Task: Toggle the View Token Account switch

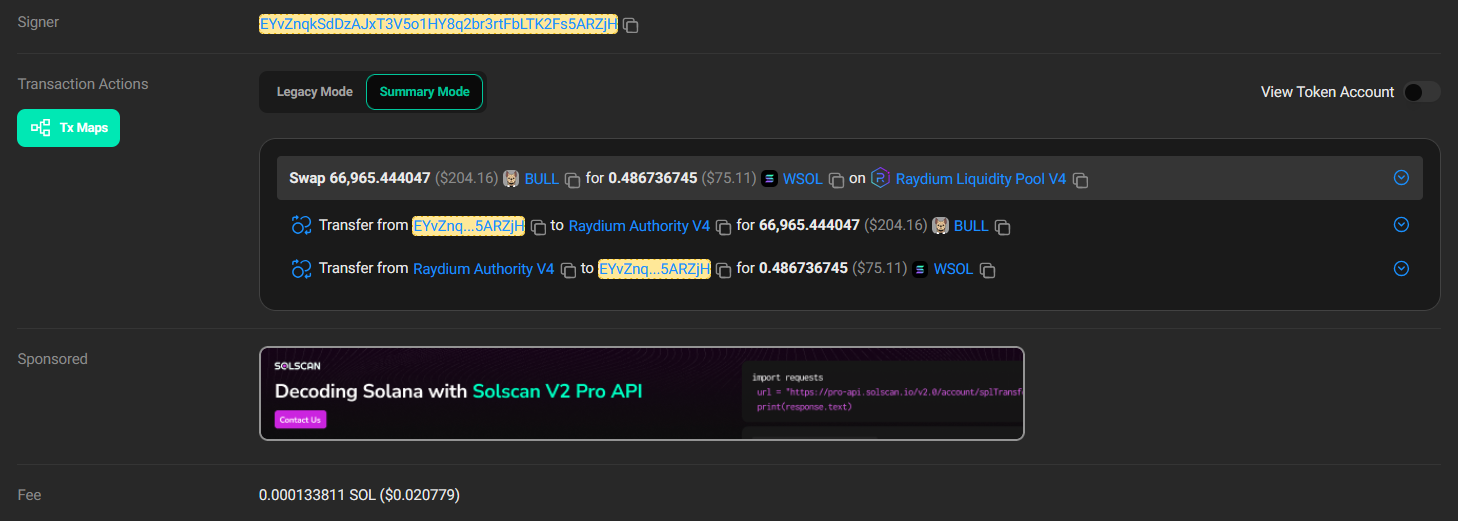Action: (1421, 92)
